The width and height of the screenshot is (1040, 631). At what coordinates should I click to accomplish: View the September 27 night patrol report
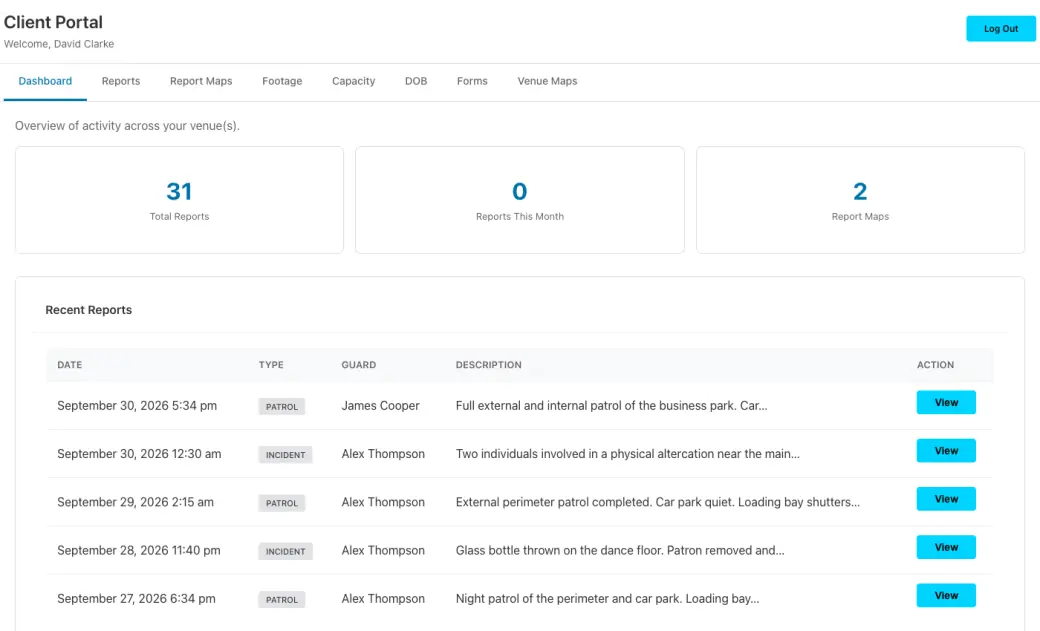pos(946,595)
